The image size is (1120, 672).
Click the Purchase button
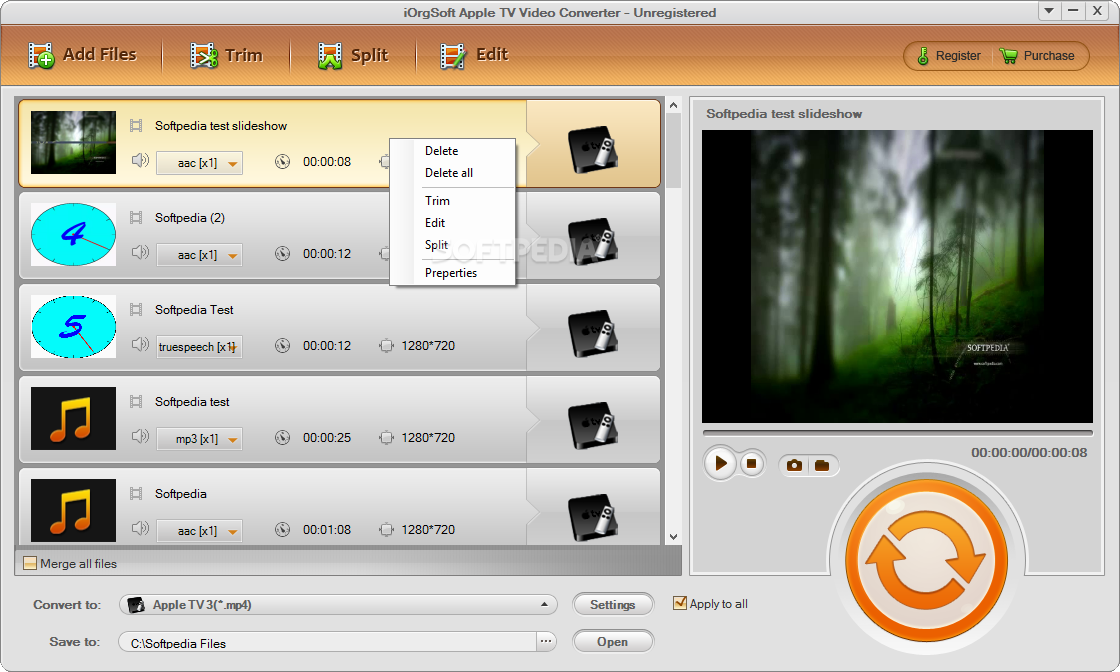click(1037, 56)
